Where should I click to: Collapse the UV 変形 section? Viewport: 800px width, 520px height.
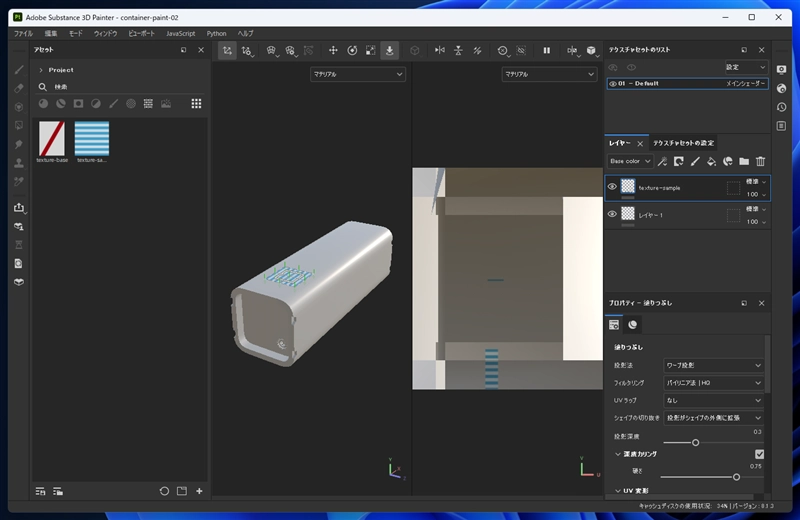click(x=618, y=491)
